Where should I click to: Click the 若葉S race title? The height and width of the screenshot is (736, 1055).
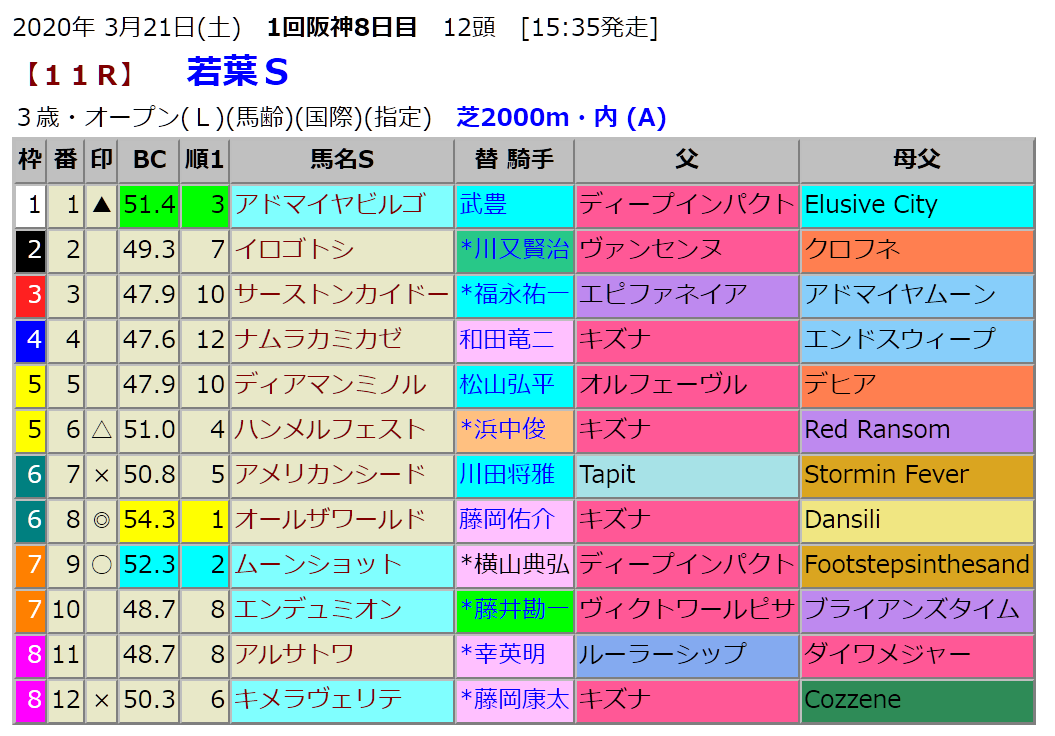click(237, 72)
